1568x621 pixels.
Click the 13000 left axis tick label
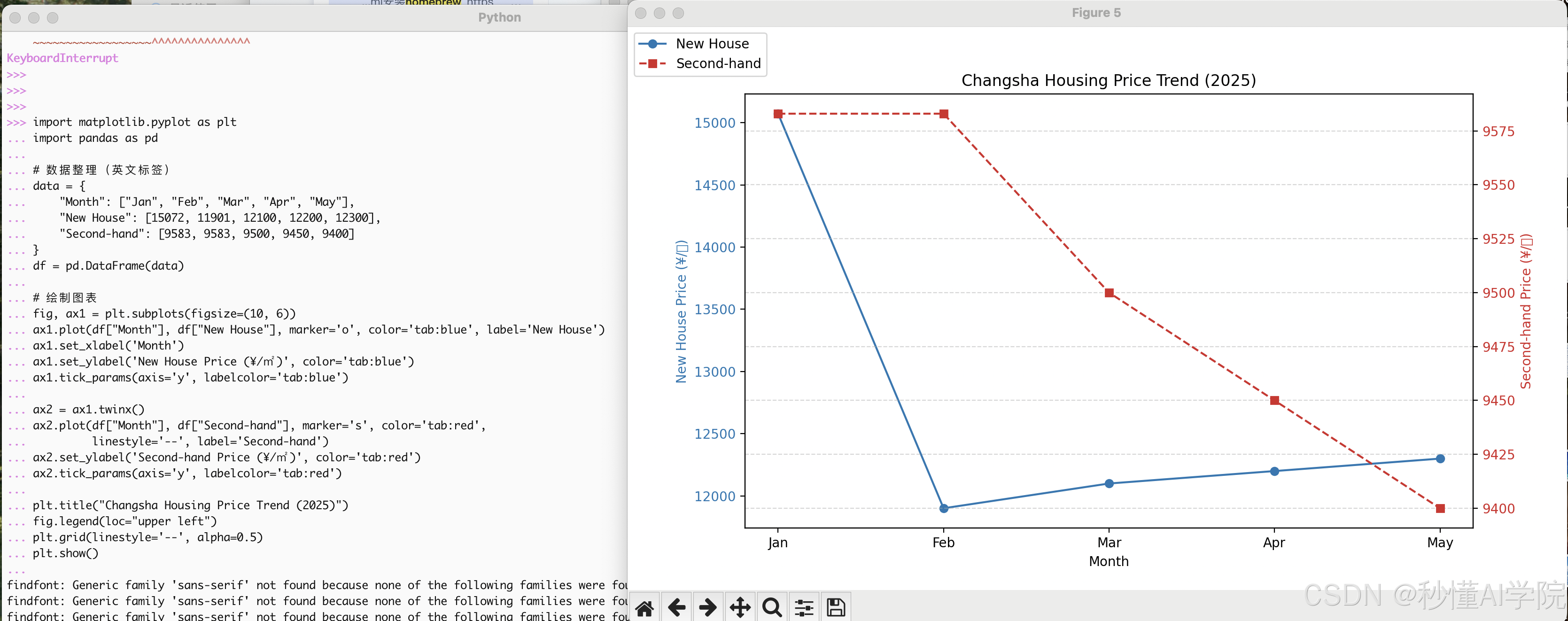click(x=714, y=372)
